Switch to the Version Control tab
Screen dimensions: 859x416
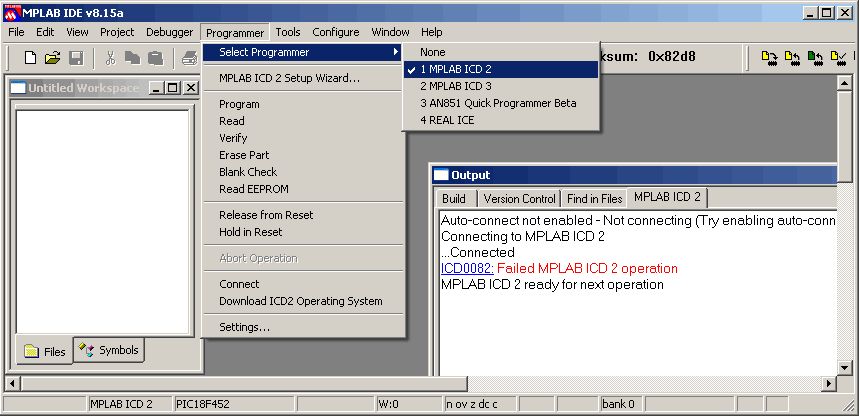click(519, 199)
